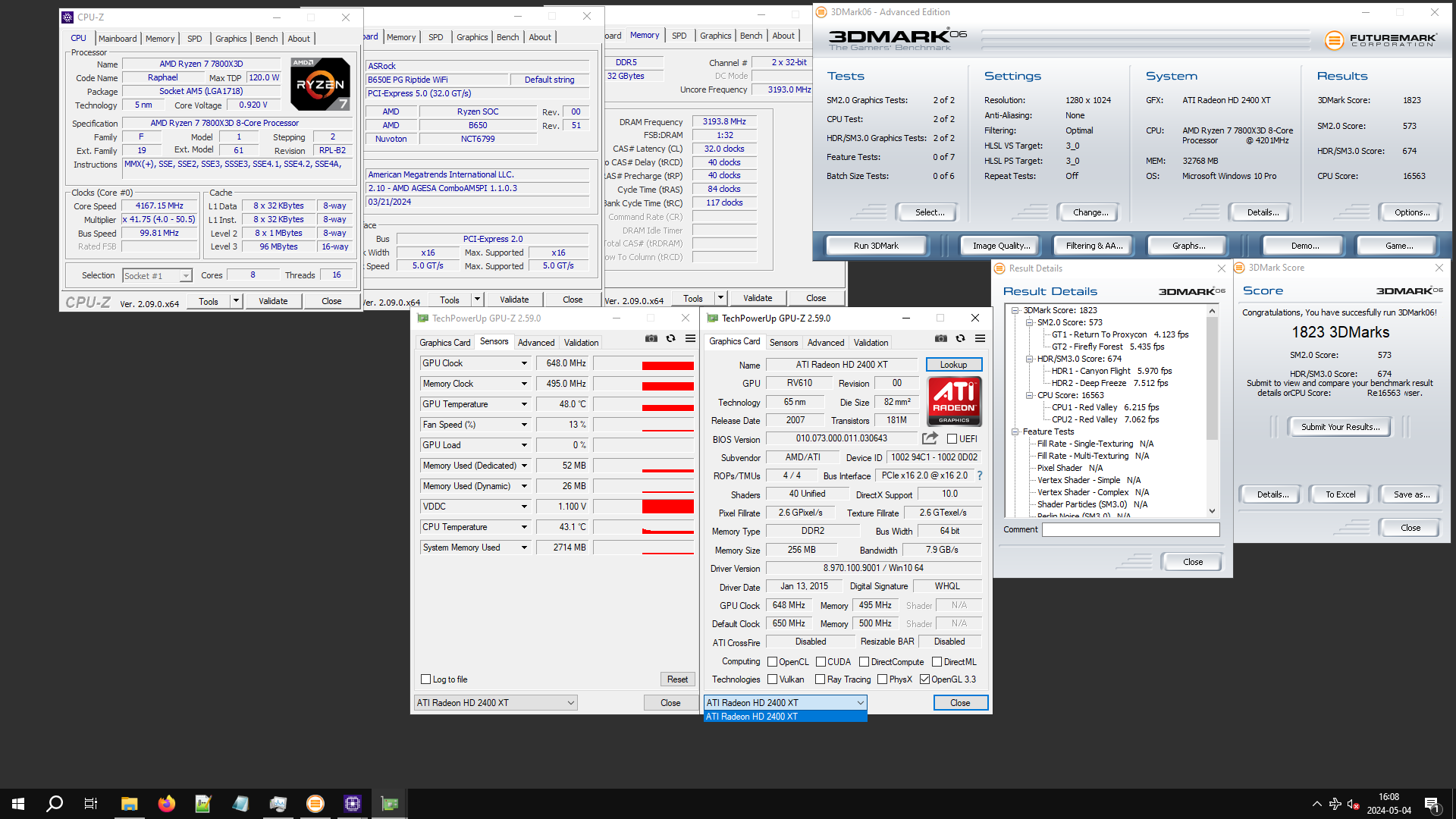Screen dimensions: 1456x819
Task: Collapse the Feature Tests tree node
Action: pos(1015,431)
